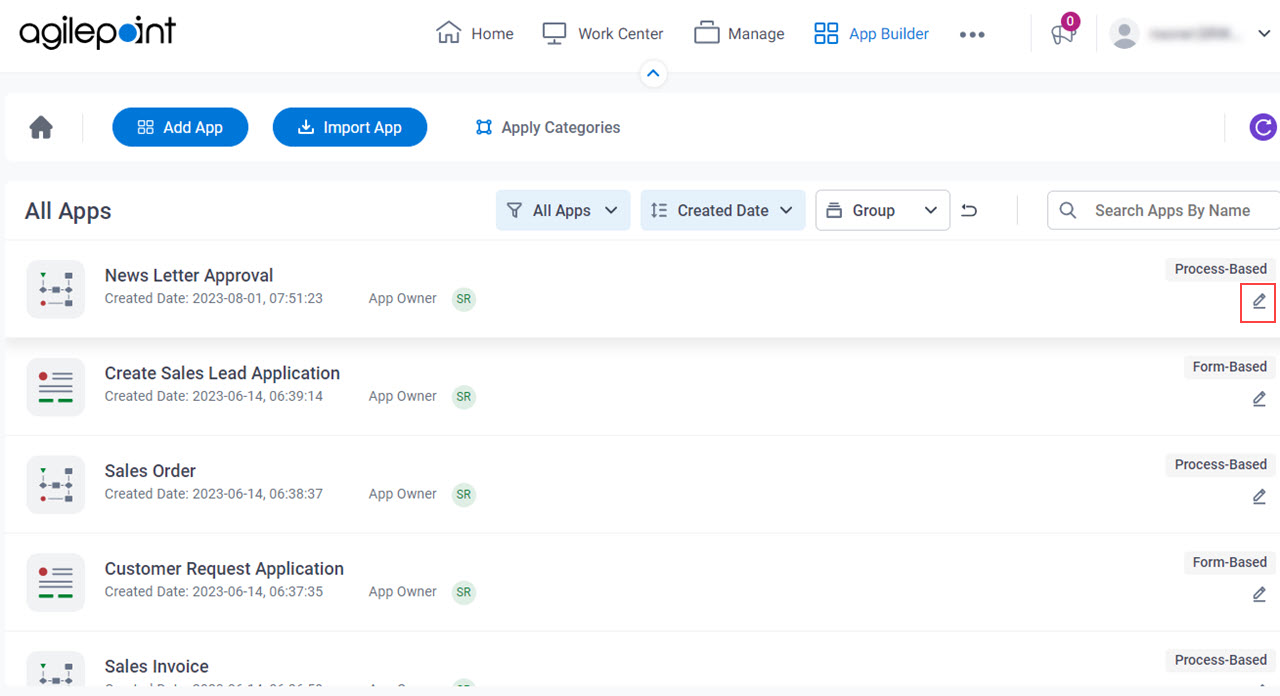Screen dimensions: 1280x696
Task: Open Work Center in top navigation
Action: coord(602,33)
